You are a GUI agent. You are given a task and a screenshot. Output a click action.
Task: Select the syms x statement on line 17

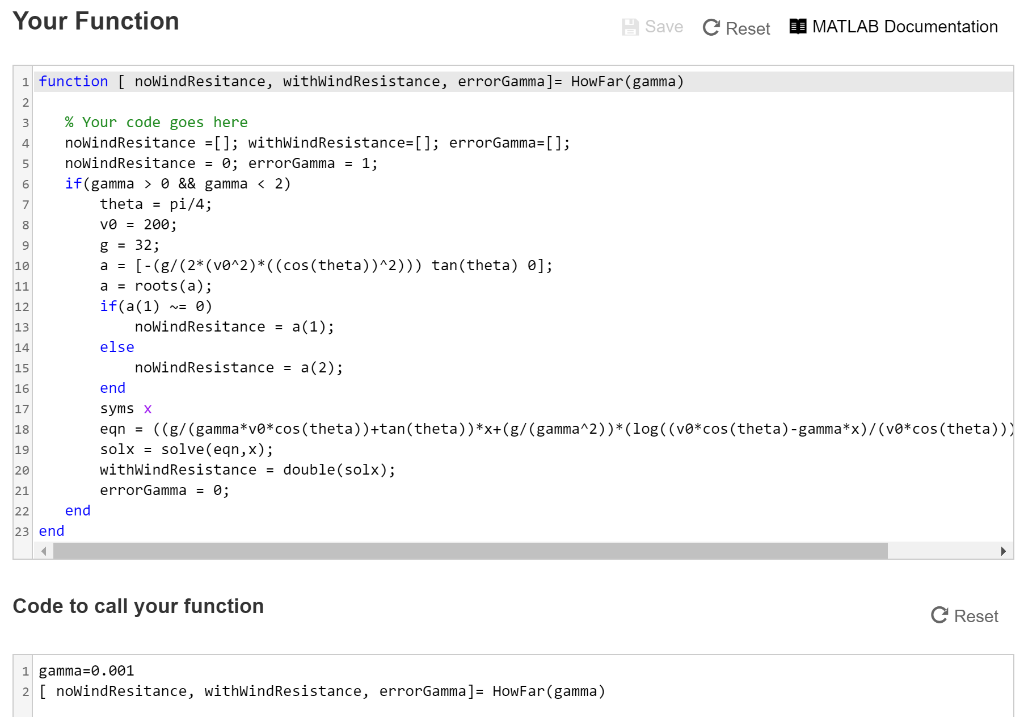coord(125,408)
